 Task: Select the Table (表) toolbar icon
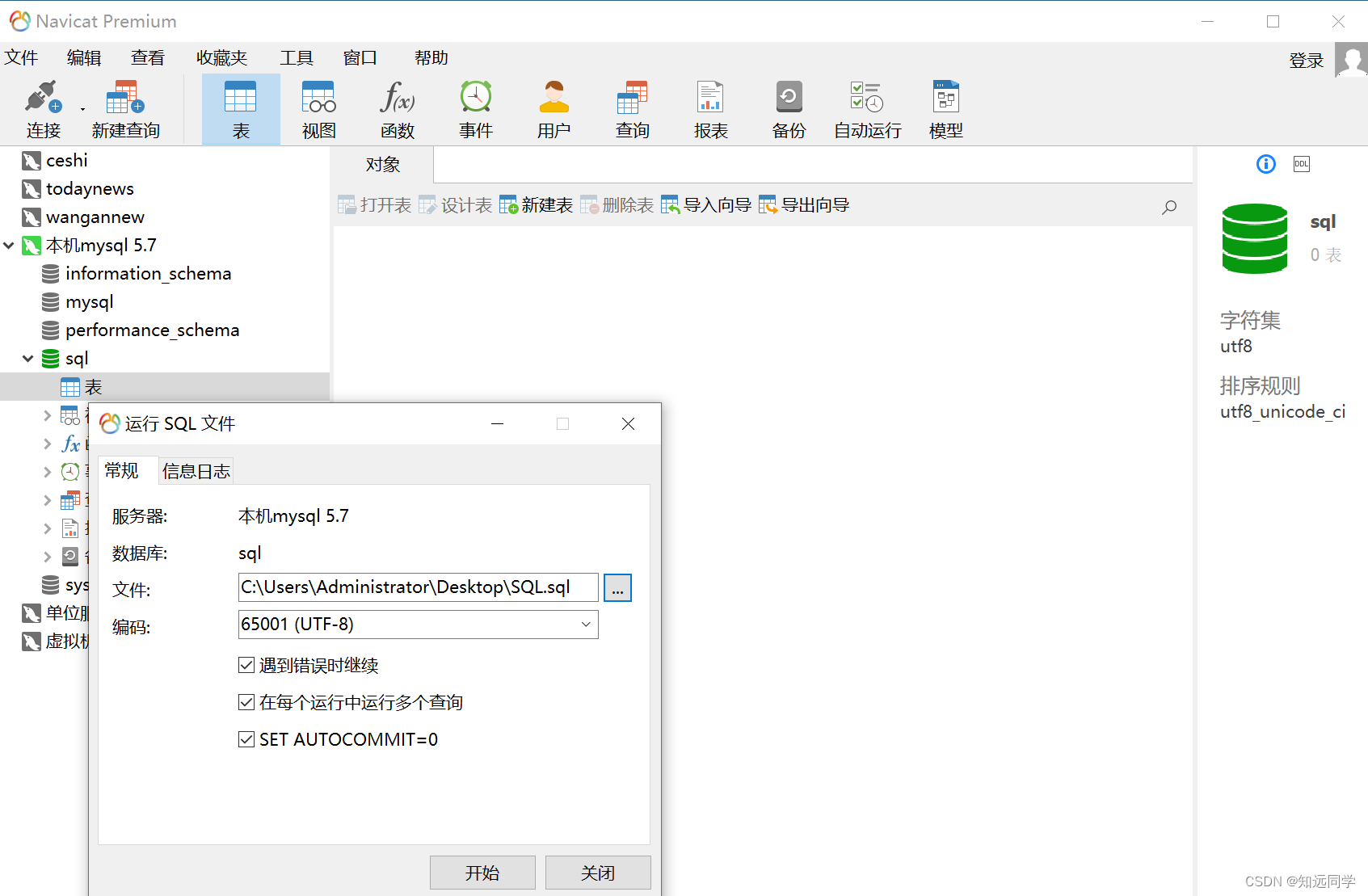(x=241, y=109)
